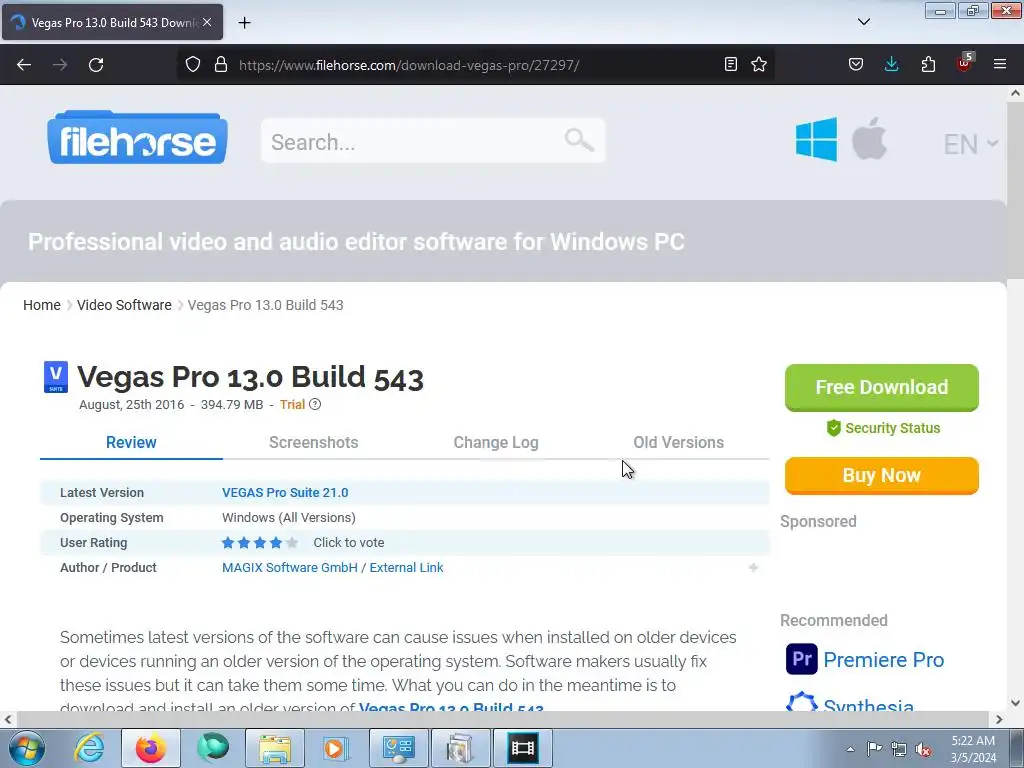Image resolution: width=1024 pixels, height=768 pixels.
Task: Bookmark this page with the star
Action: coord(759,64)
